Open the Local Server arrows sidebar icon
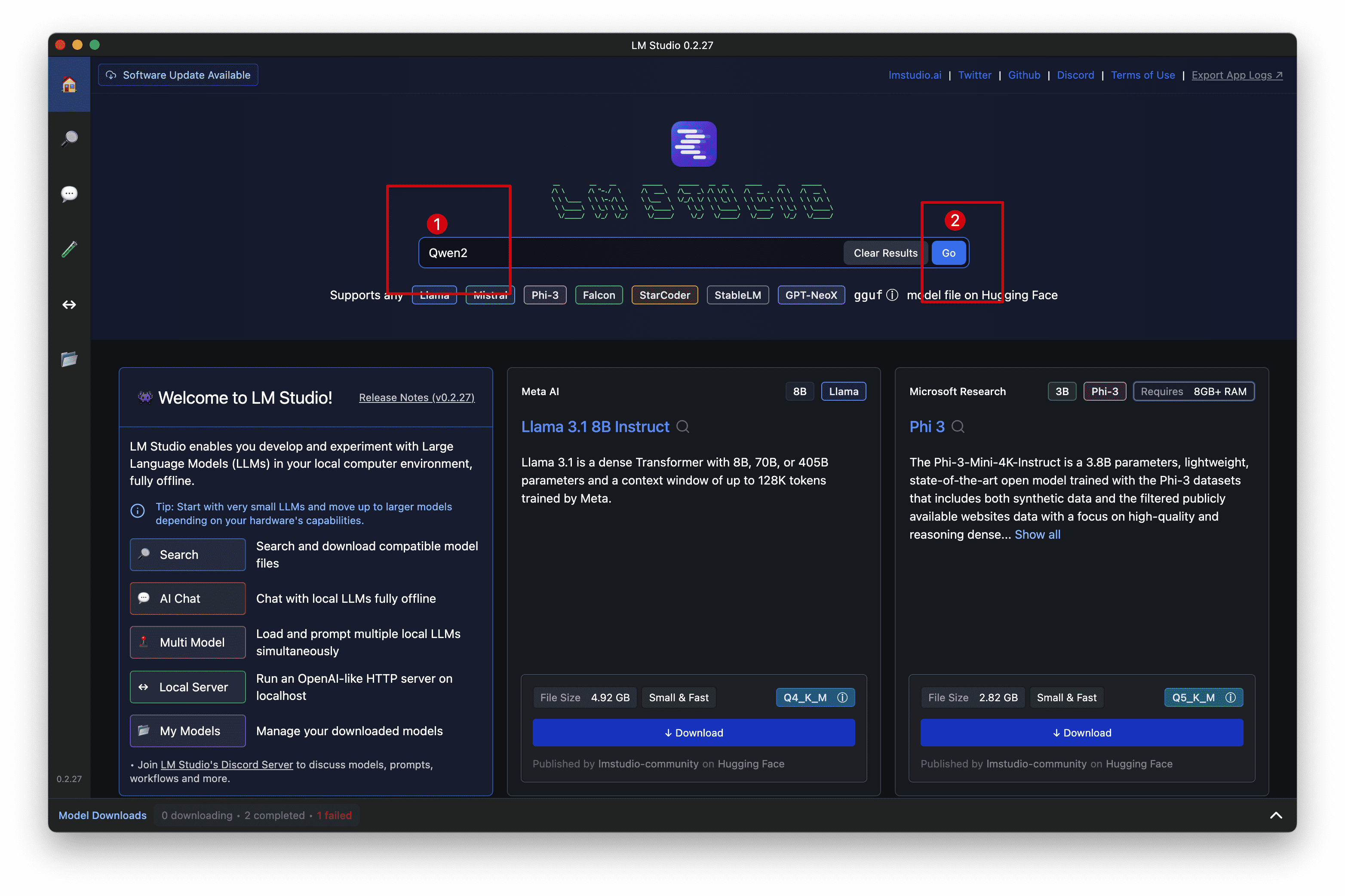This screenshot has width=1345, height=896. pos(69,304)
